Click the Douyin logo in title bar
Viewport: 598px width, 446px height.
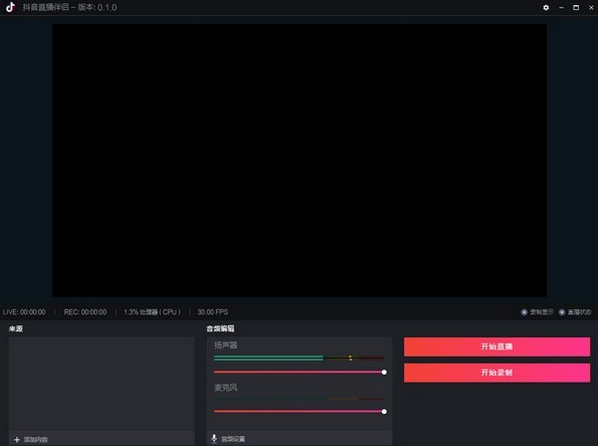coord(10,7)
